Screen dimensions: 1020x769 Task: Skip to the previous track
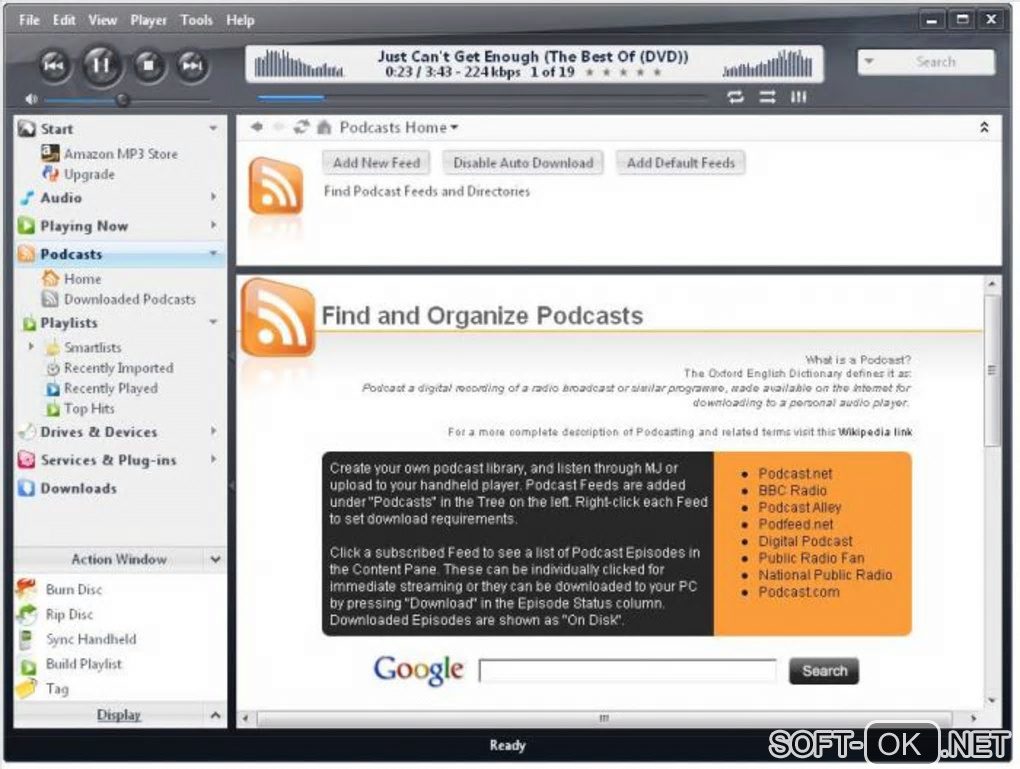tap(54, 65)
